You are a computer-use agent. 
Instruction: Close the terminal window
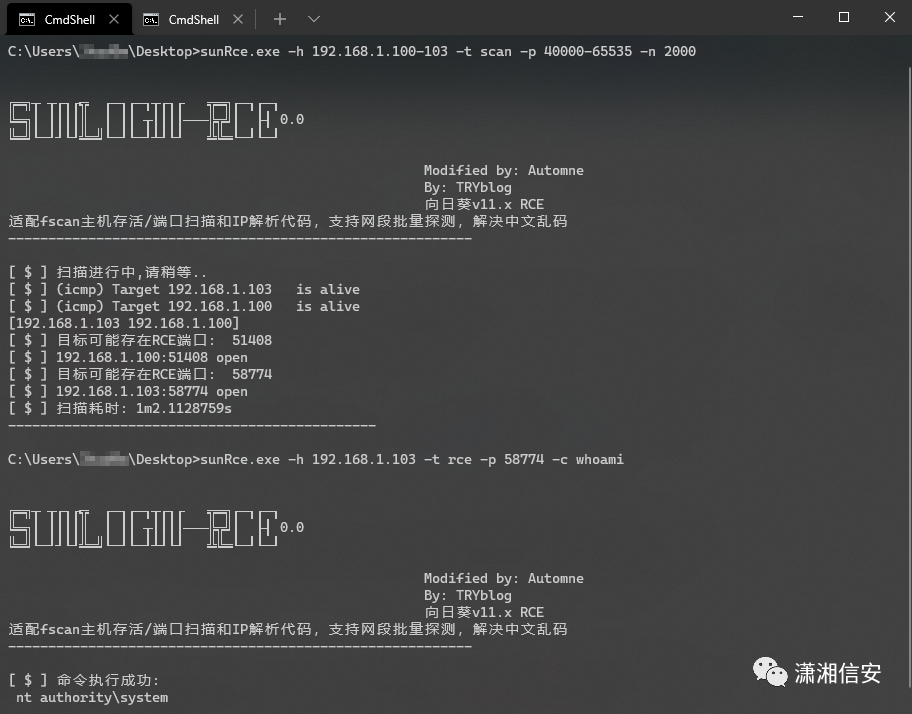889,17
